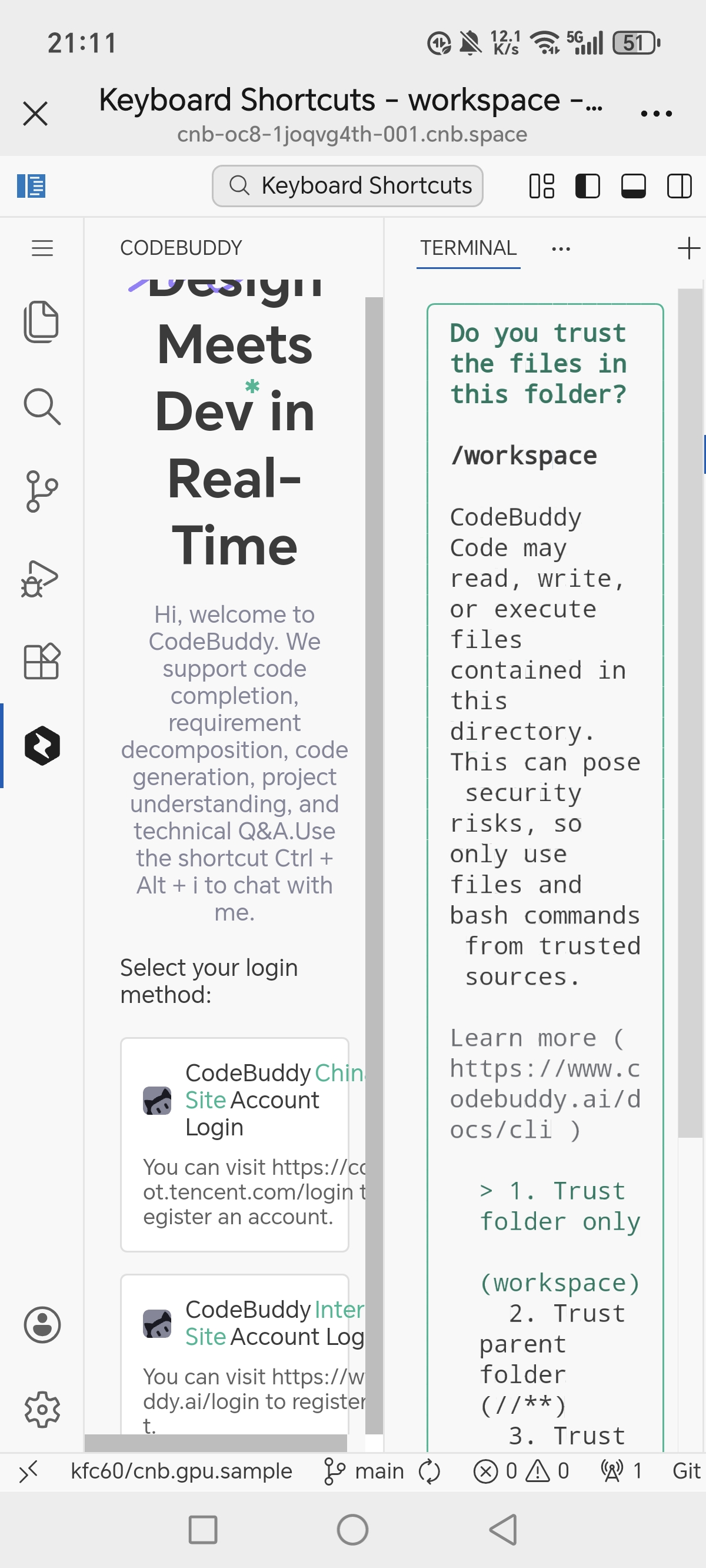The height and width of the screenshot is (1568, 706).
Task: Open the warnings count in the status bar
Action: [x=548, y=1472]
